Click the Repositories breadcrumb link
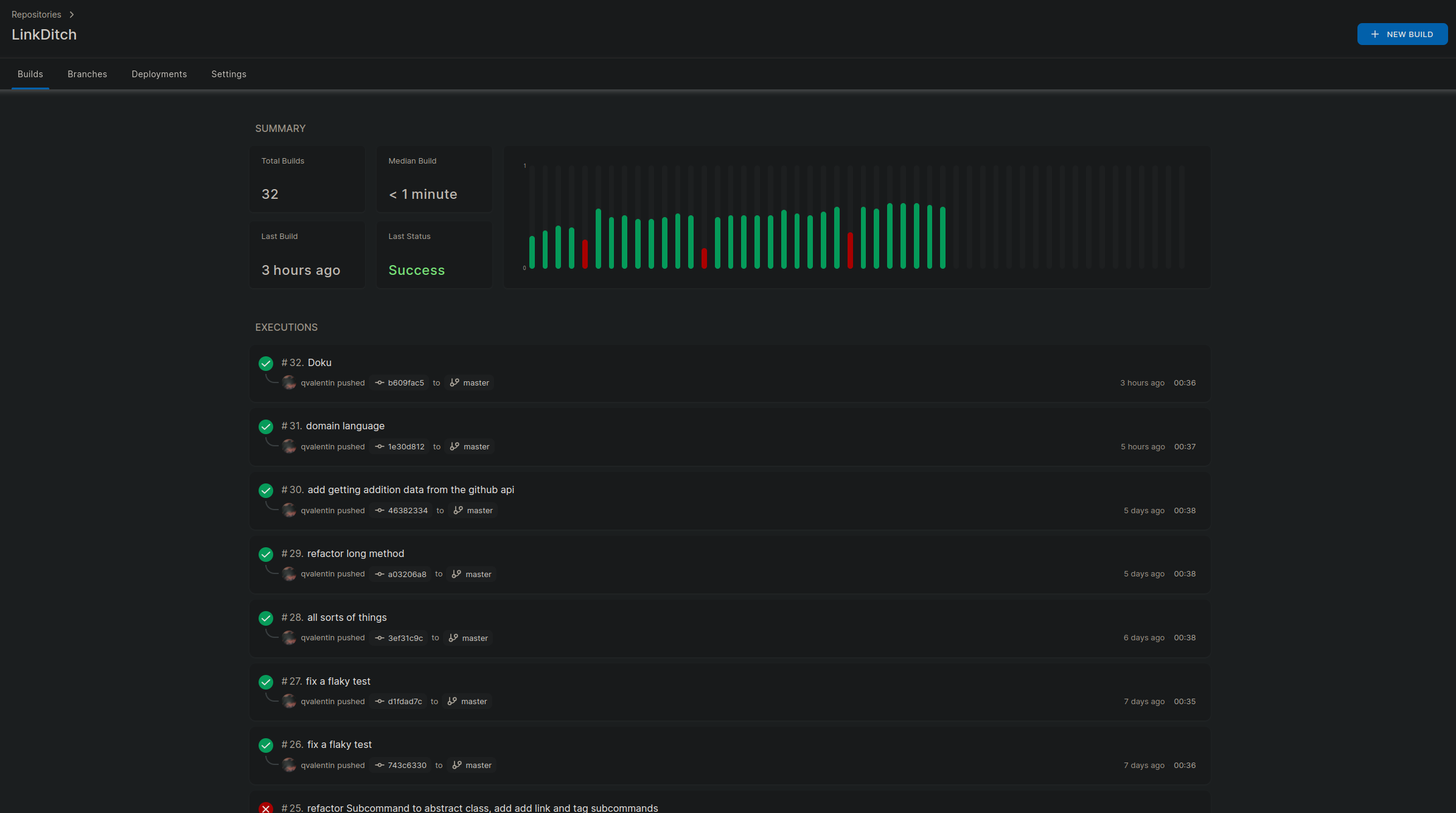The image size is (1456, 813). point(35,14)
